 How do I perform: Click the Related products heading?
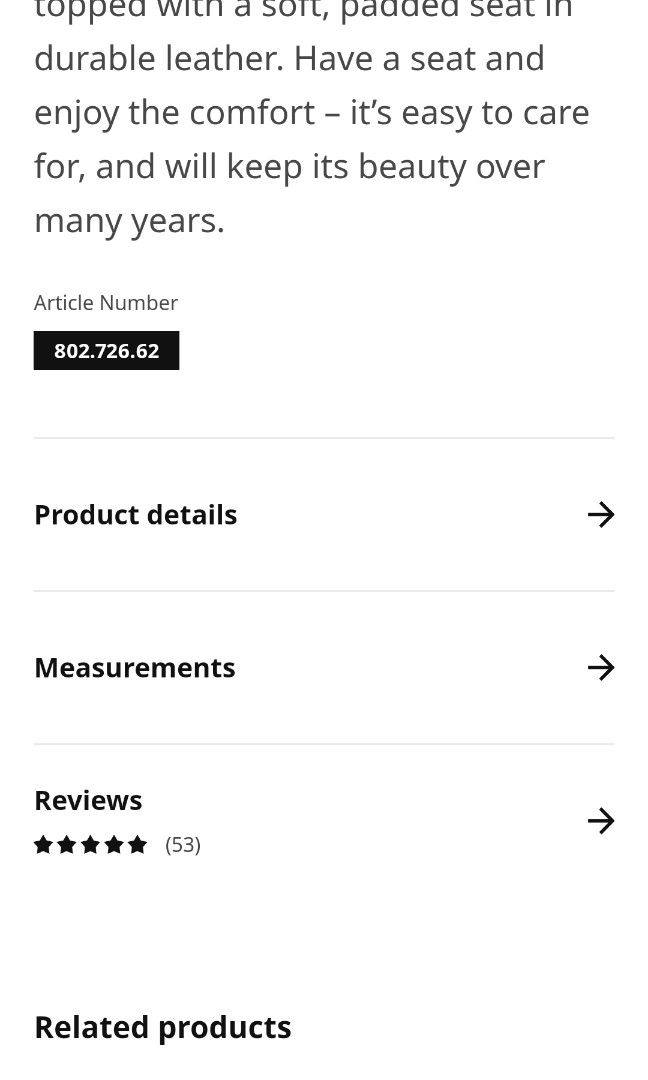pyautogui.click(x=163, y=1027)
